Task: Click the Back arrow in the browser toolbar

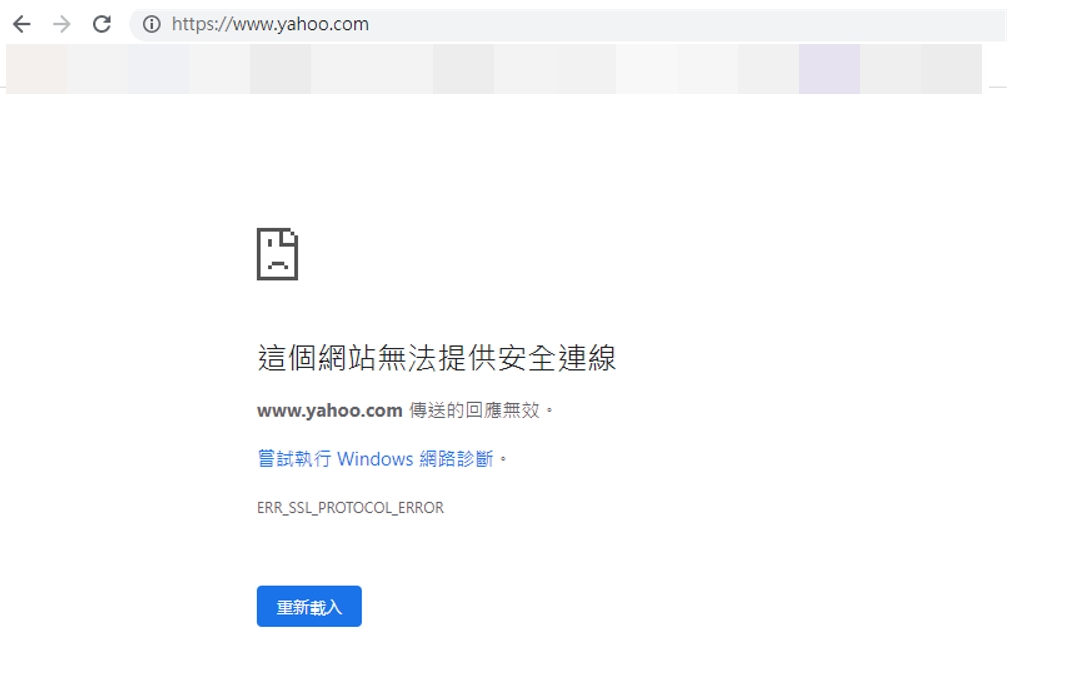Action: [22, 24]
